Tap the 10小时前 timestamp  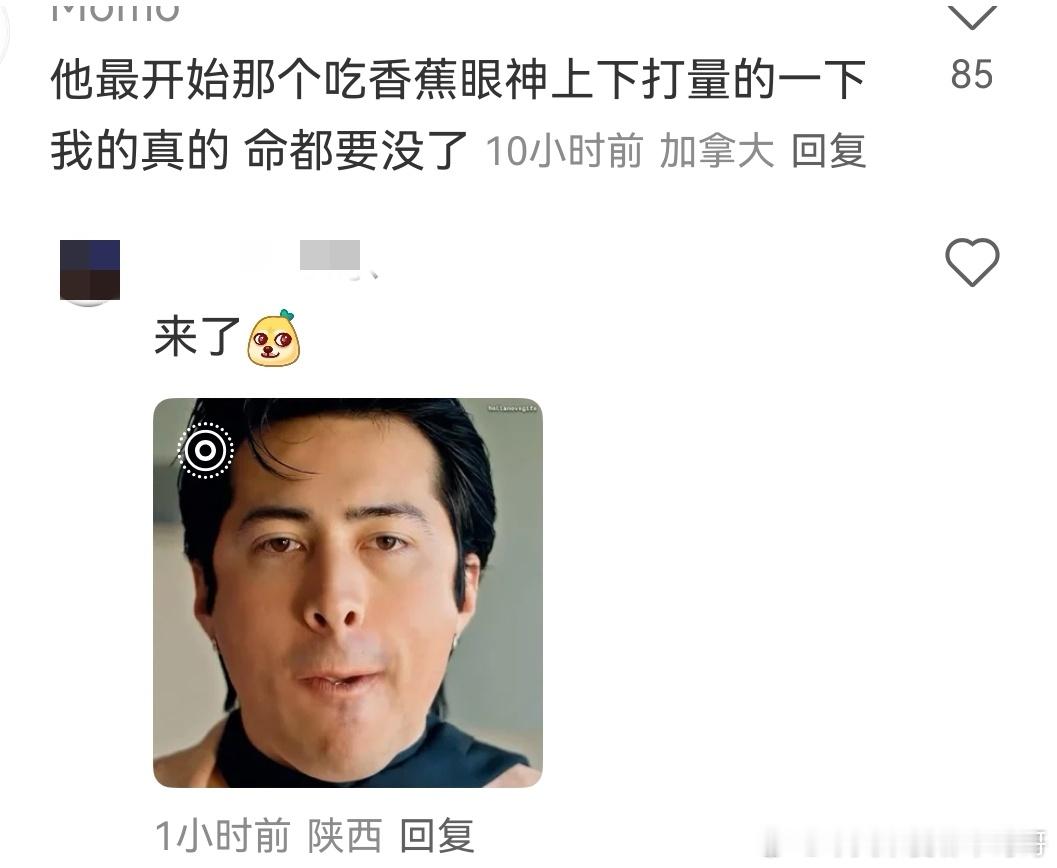click(564, 150)
